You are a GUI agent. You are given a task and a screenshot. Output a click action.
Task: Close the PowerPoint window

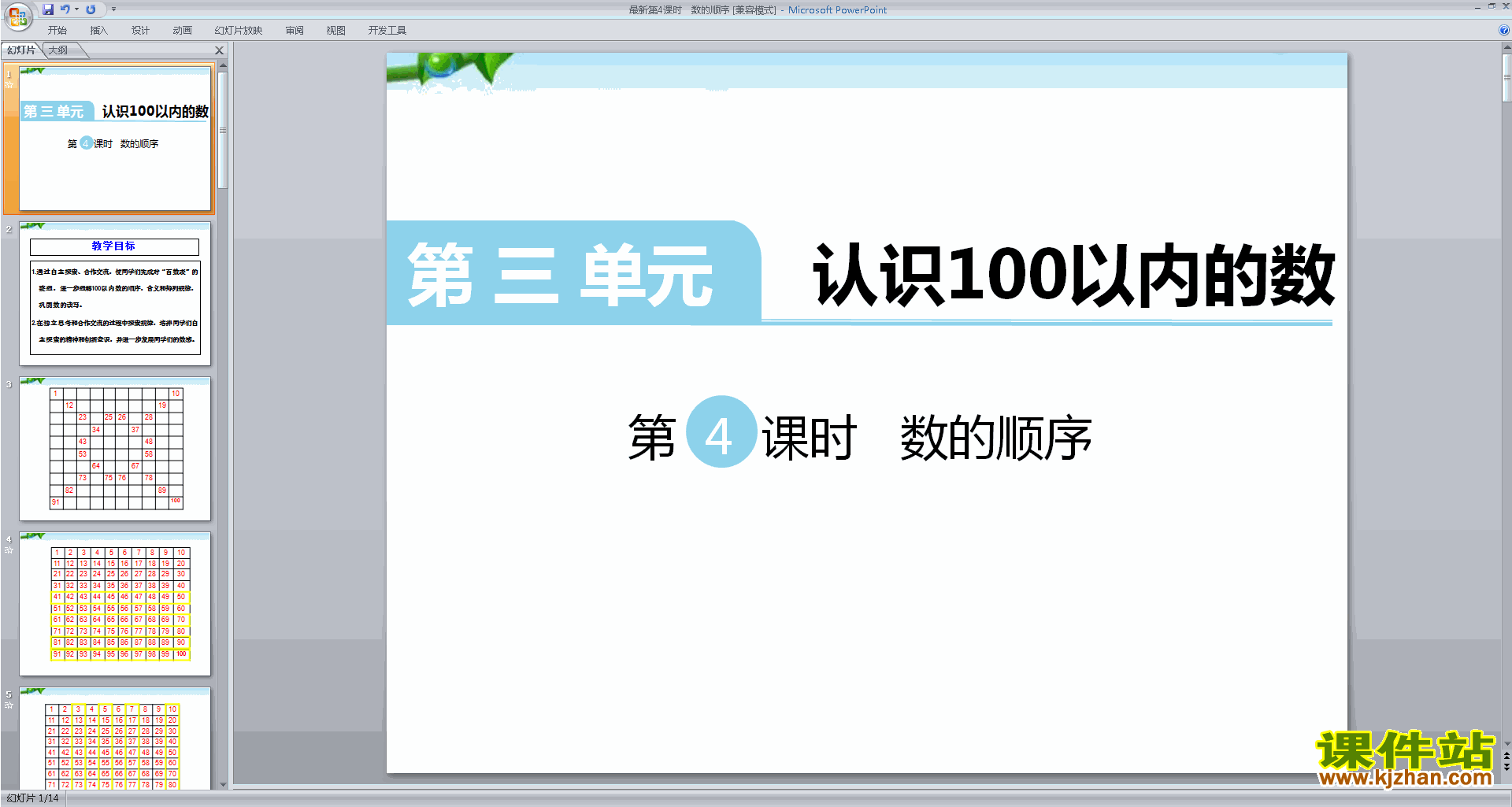(1505, 6)
